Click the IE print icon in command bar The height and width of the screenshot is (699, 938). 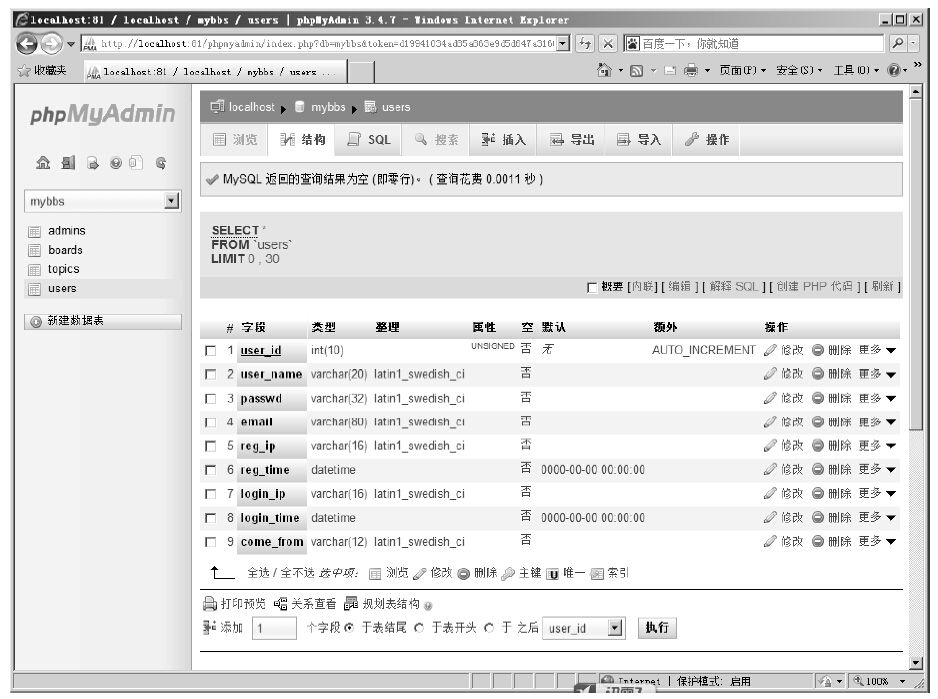coord(690,71)
